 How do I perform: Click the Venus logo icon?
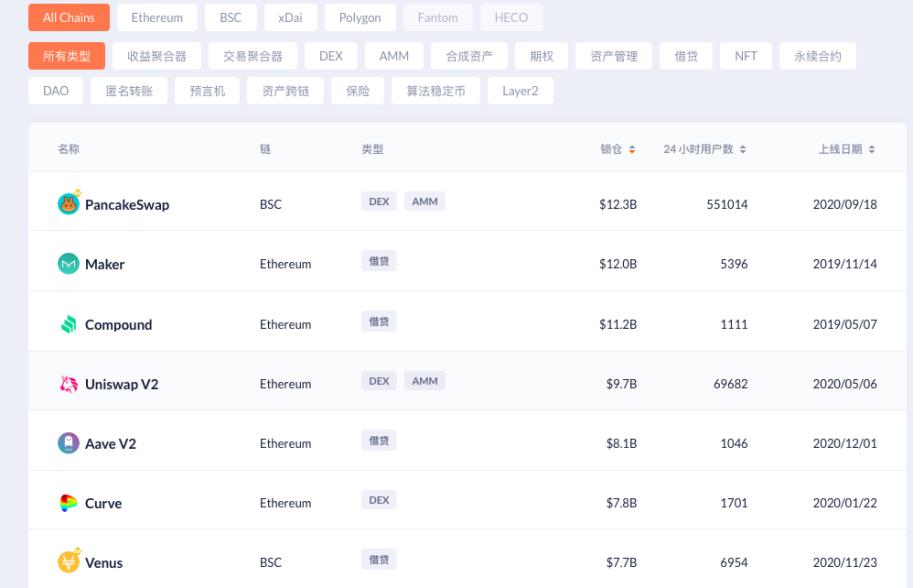68,562
